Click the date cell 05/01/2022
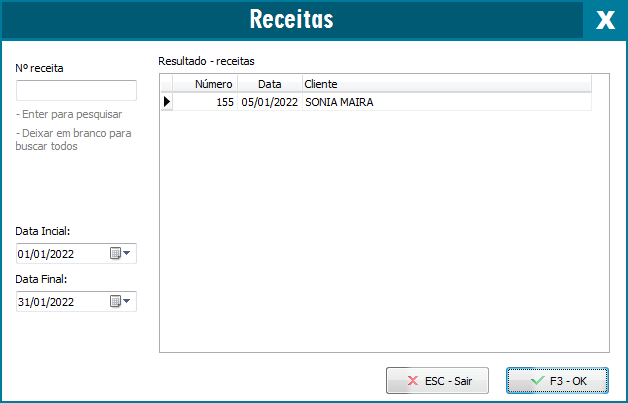Screen dimensions: 628x403 coord(270,101)
